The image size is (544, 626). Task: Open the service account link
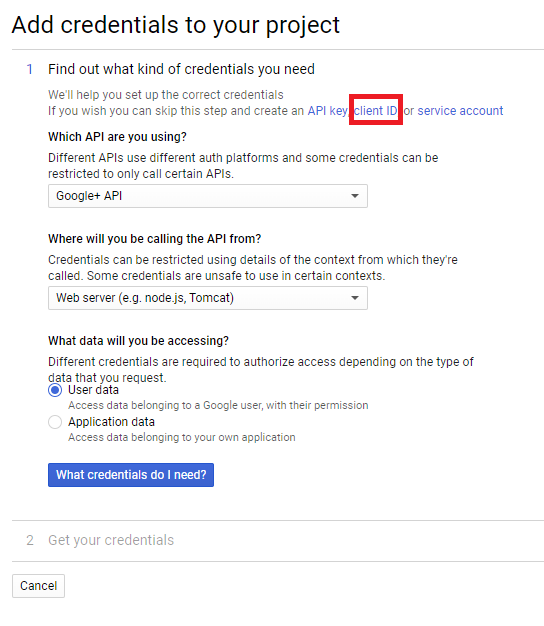[x=460, y=111]
